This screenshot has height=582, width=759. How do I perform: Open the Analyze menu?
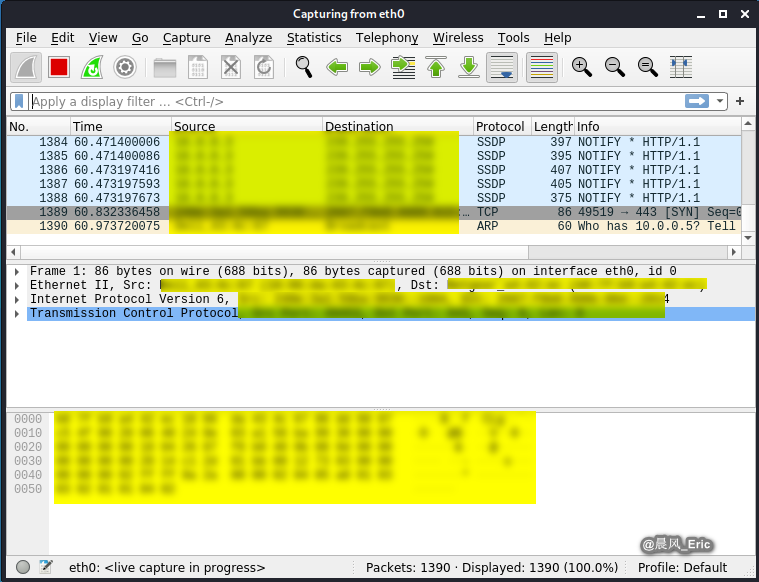click(x=248, y=38)
